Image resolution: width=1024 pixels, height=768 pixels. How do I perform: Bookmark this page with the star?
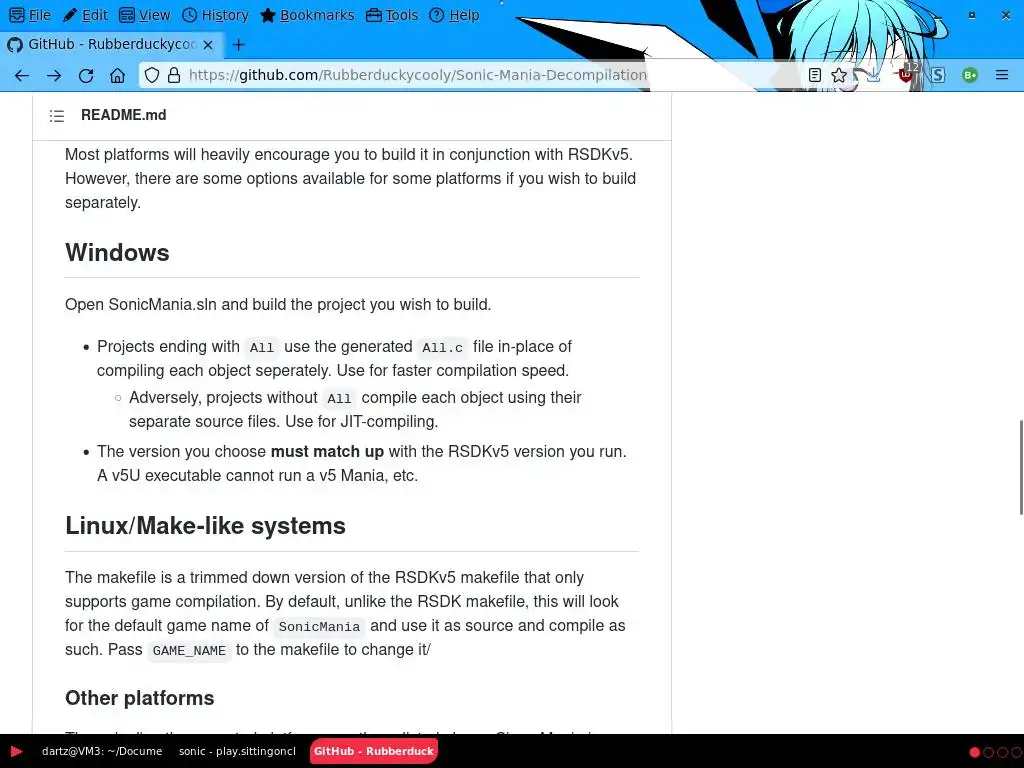[x=839, y=75]
